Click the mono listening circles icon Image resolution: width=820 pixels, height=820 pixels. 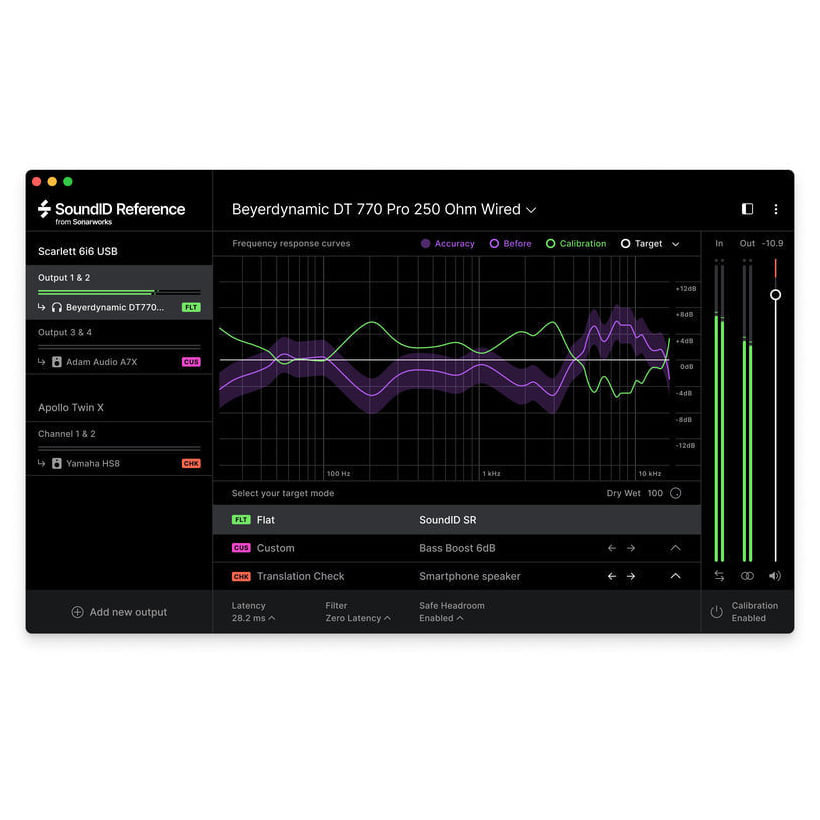pos(747,576)
